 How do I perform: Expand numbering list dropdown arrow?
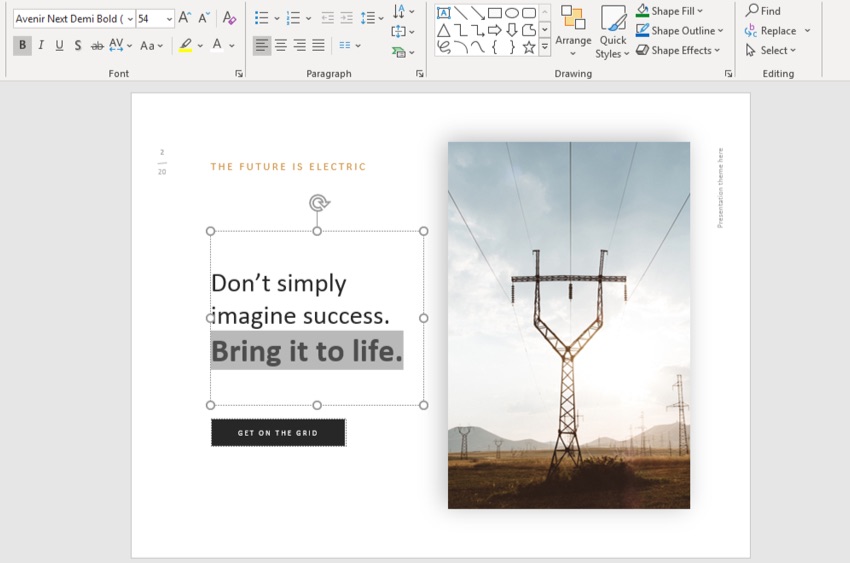308,18
